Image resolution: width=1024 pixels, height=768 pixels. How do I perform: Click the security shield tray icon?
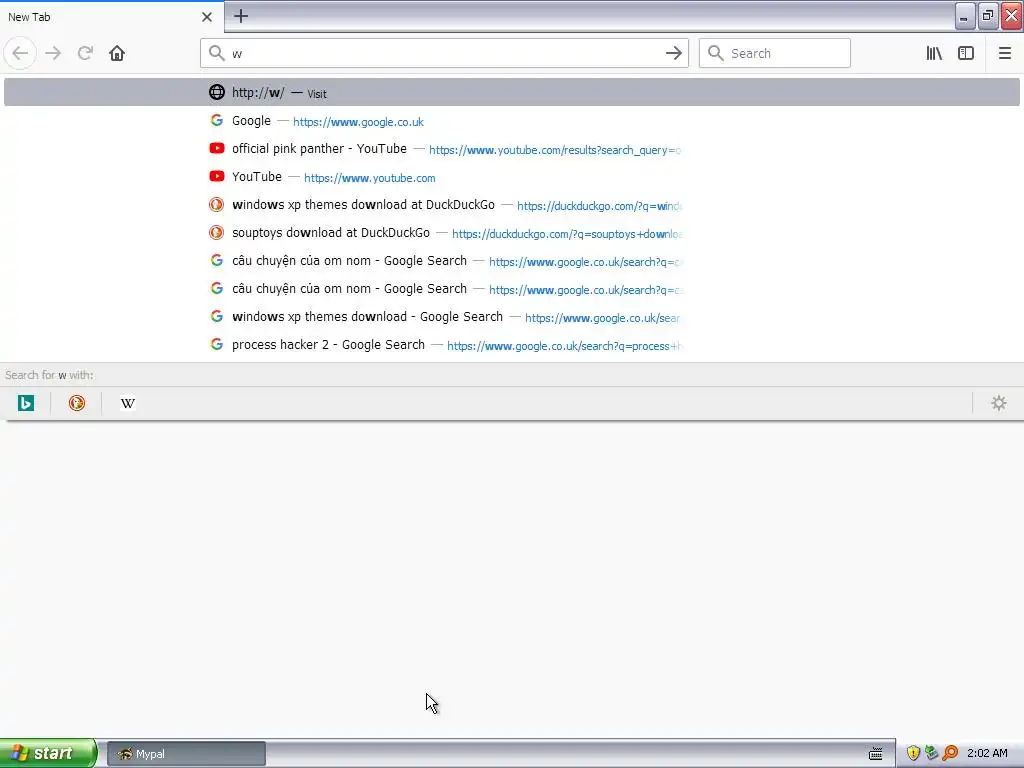913,753
